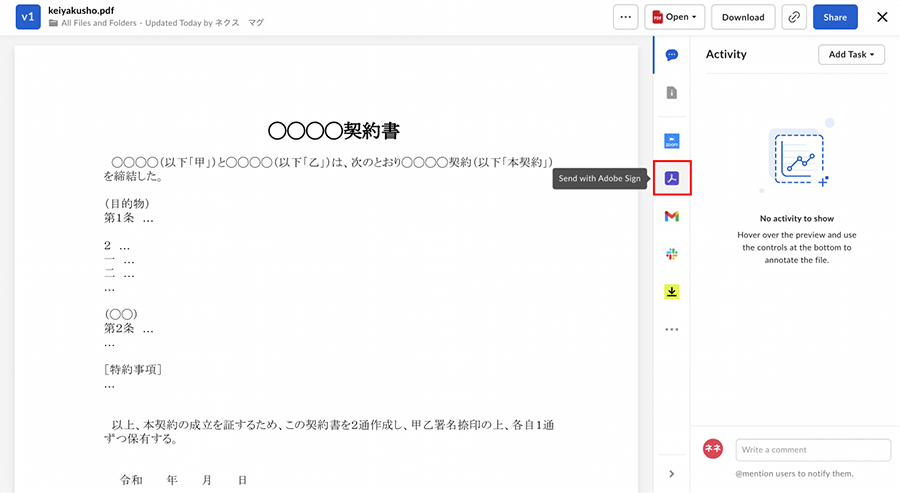
Task: Copy the shared link icon button
Action: click(x=794, y=17)
